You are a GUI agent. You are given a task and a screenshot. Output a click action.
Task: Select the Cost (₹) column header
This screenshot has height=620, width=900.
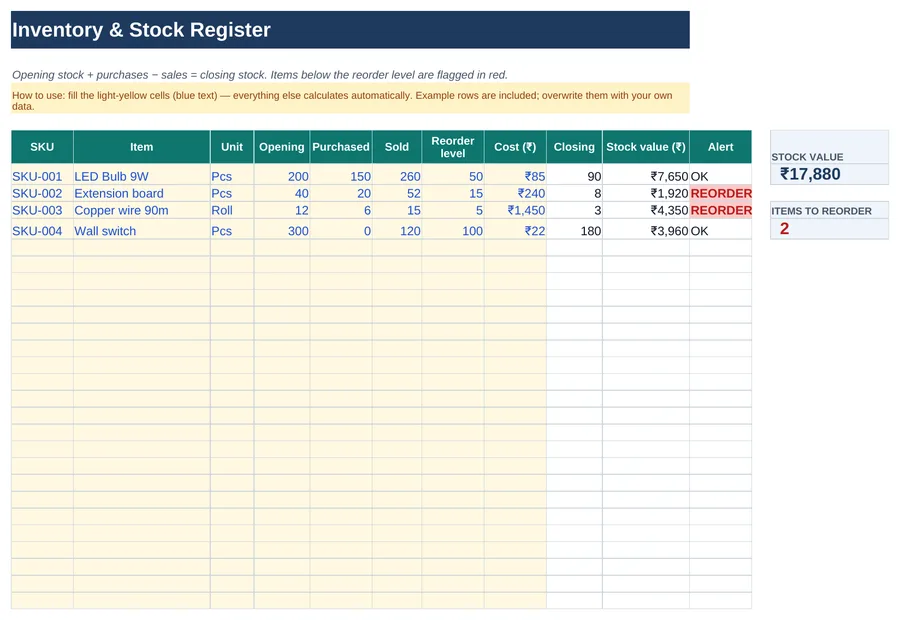(x=515, y=147)
